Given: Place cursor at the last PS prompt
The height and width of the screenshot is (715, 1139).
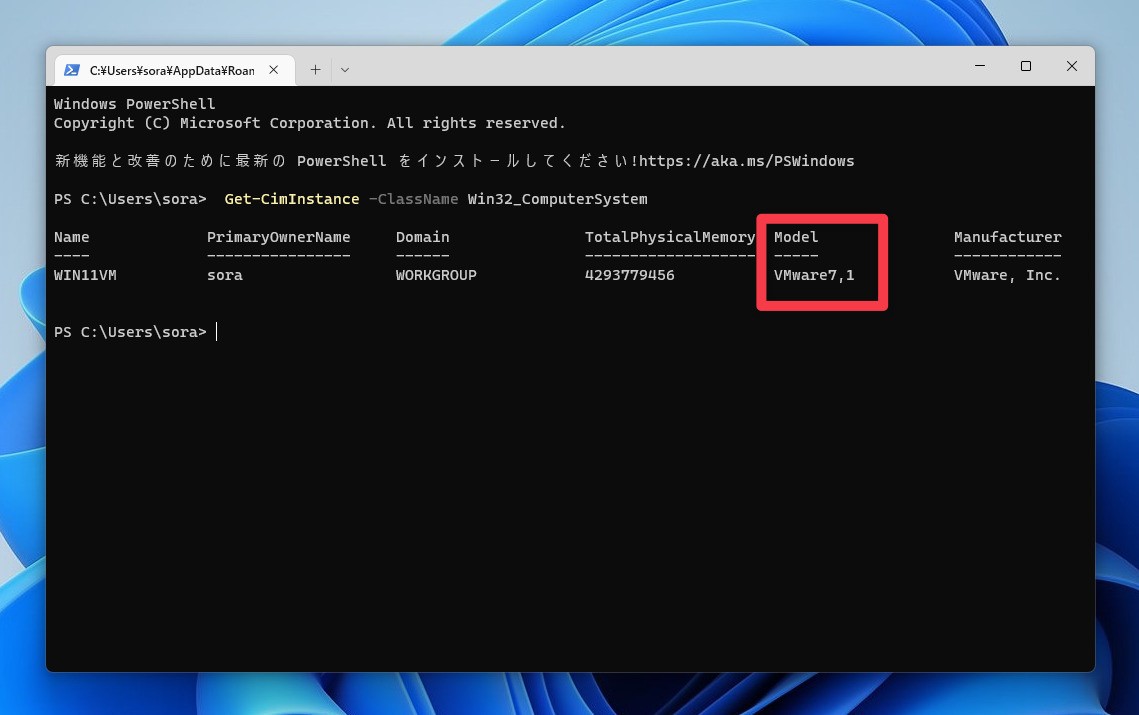Looking at the screenshot, I should point(217,332).
